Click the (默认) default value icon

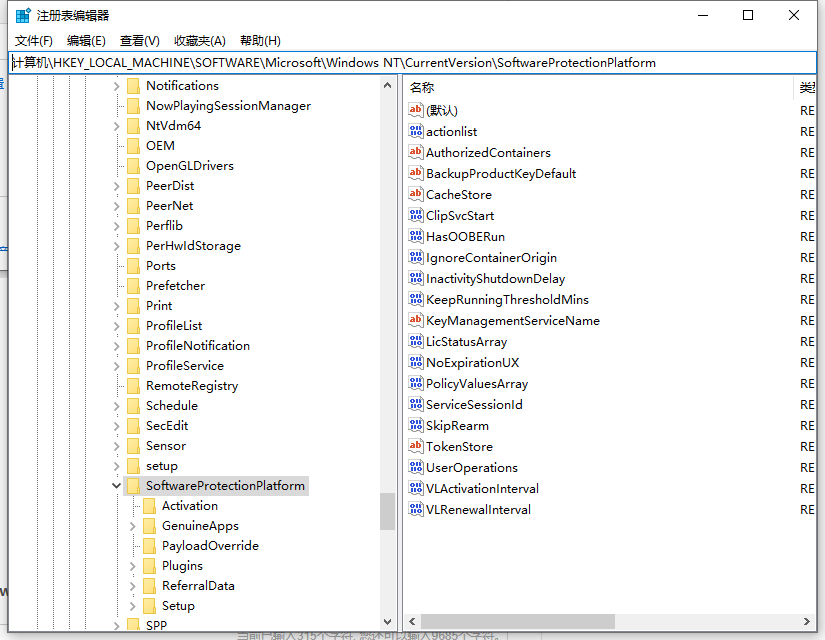(416, 110)
